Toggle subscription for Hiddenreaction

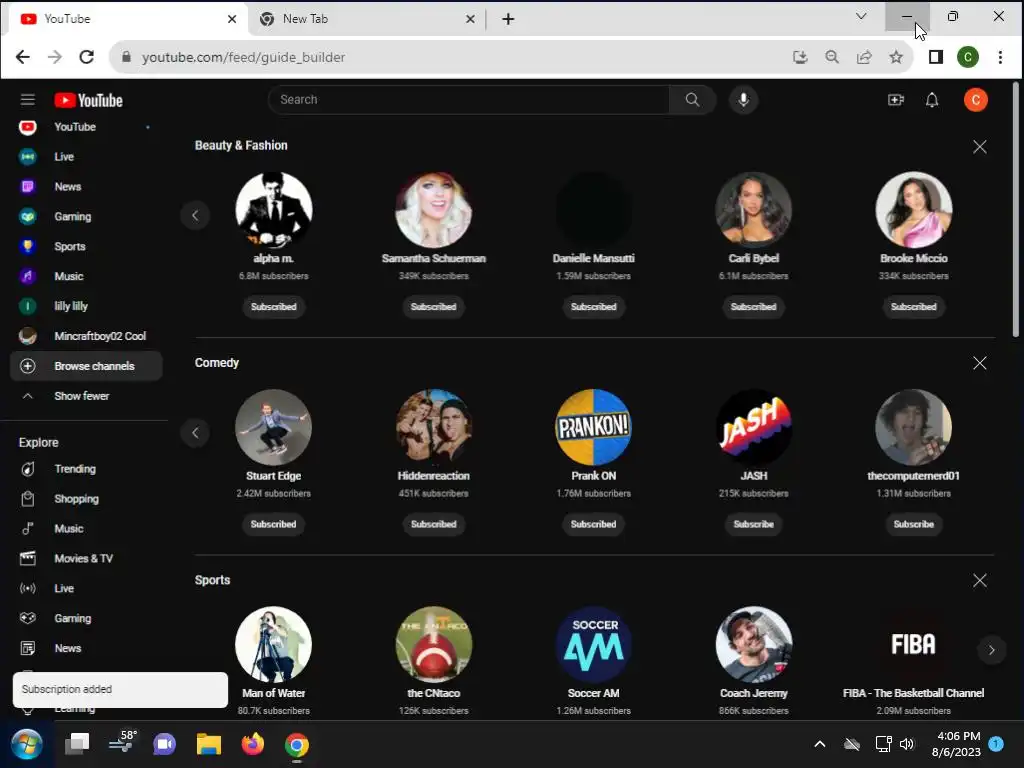coord(434,524)
